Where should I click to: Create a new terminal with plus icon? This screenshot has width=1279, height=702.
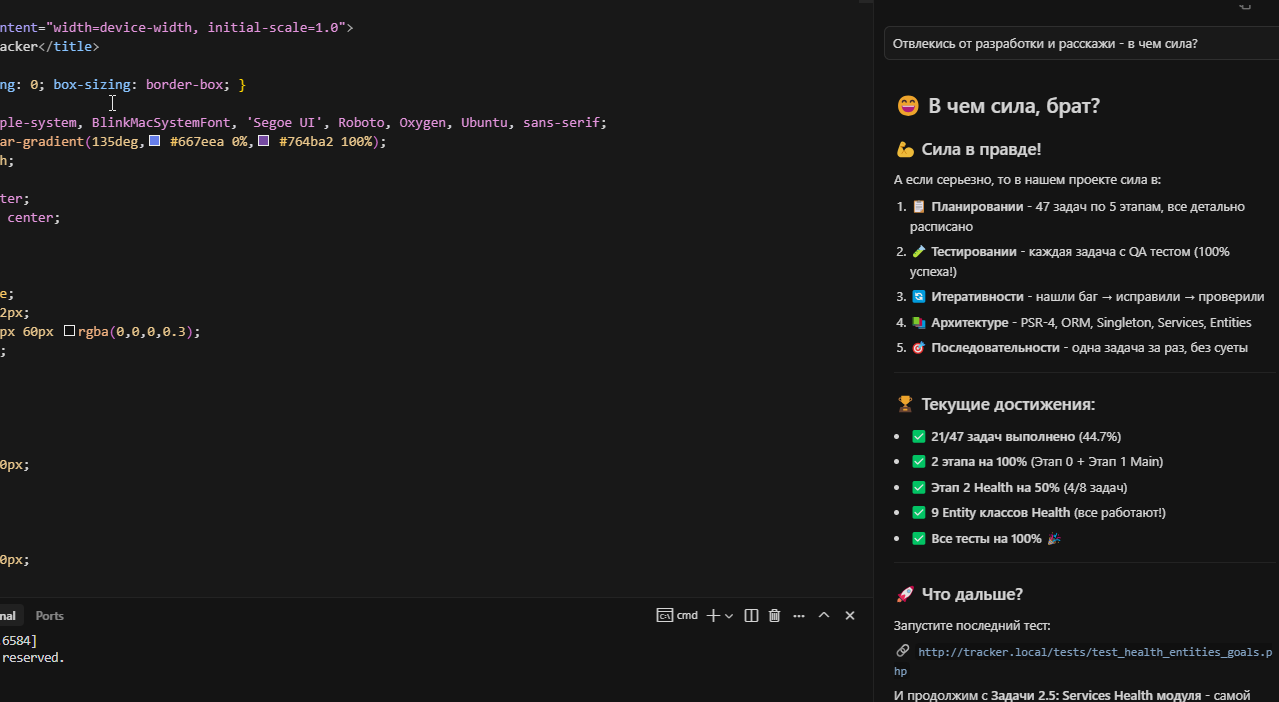tap(713, 616)
